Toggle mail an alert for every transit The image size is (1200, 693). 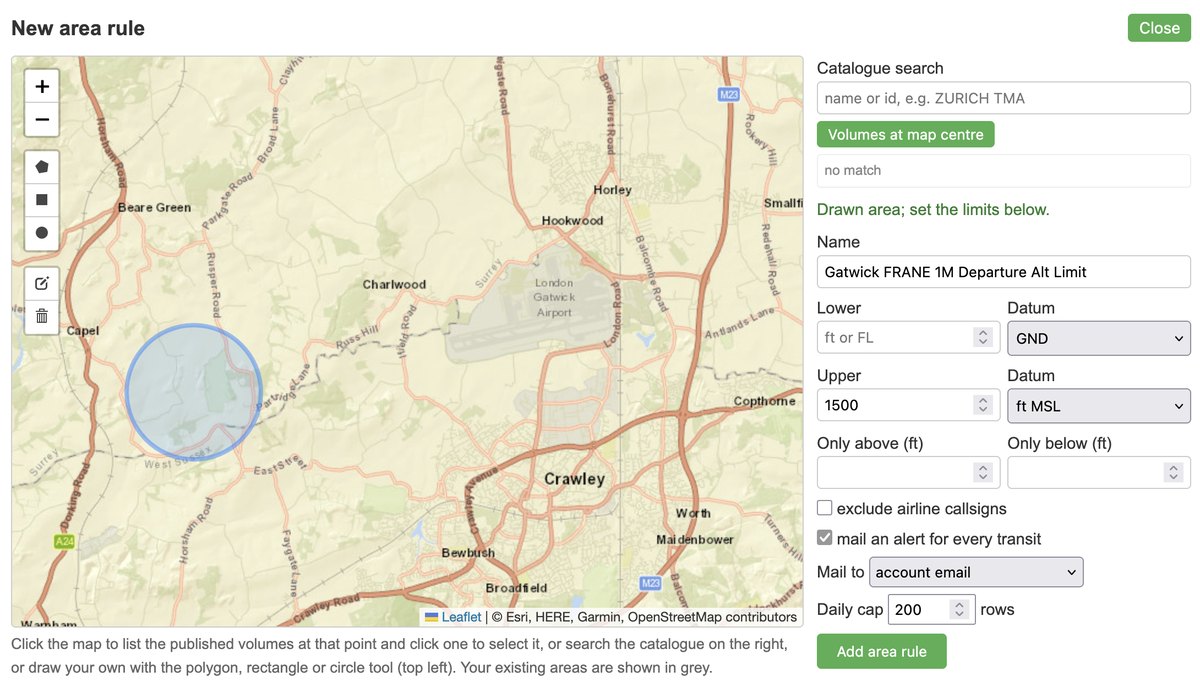point(825,538)
